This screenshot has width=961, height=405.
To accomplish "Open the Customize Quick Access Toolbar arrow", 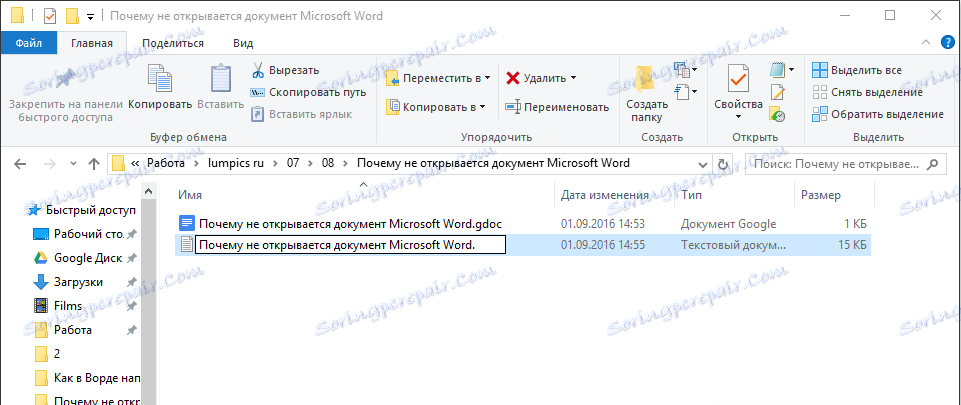I will [90, 17].
